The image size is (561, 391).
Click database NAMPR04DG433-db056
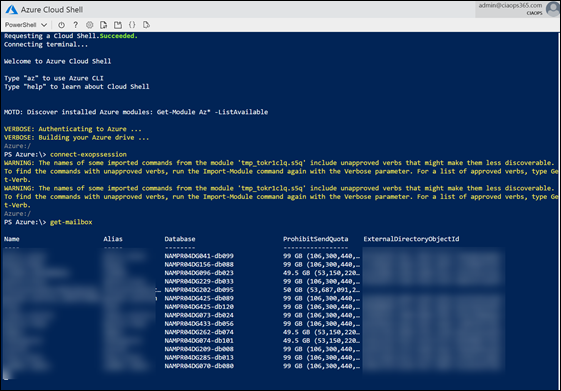[x=199, y=324]
